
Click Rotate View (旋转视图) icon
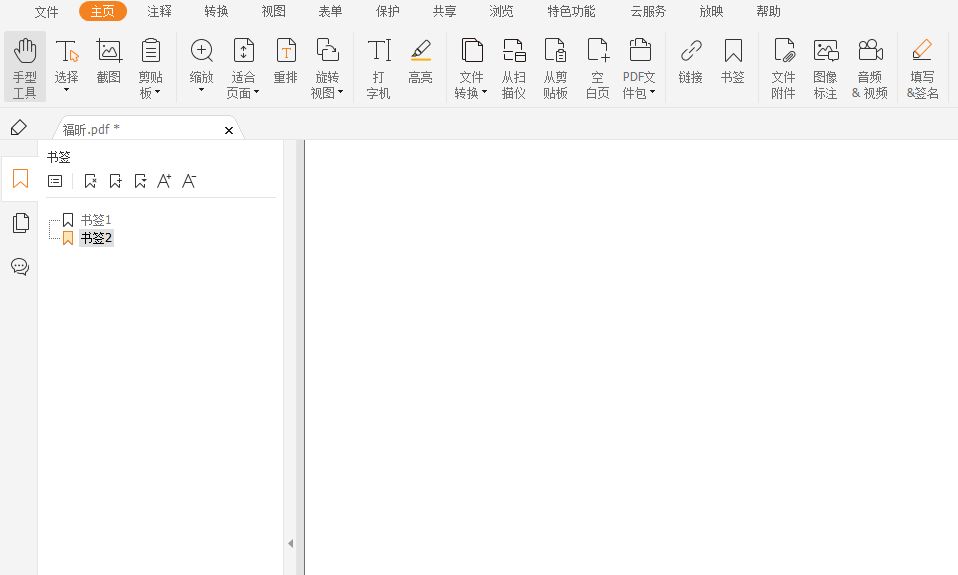coord(327,51)
